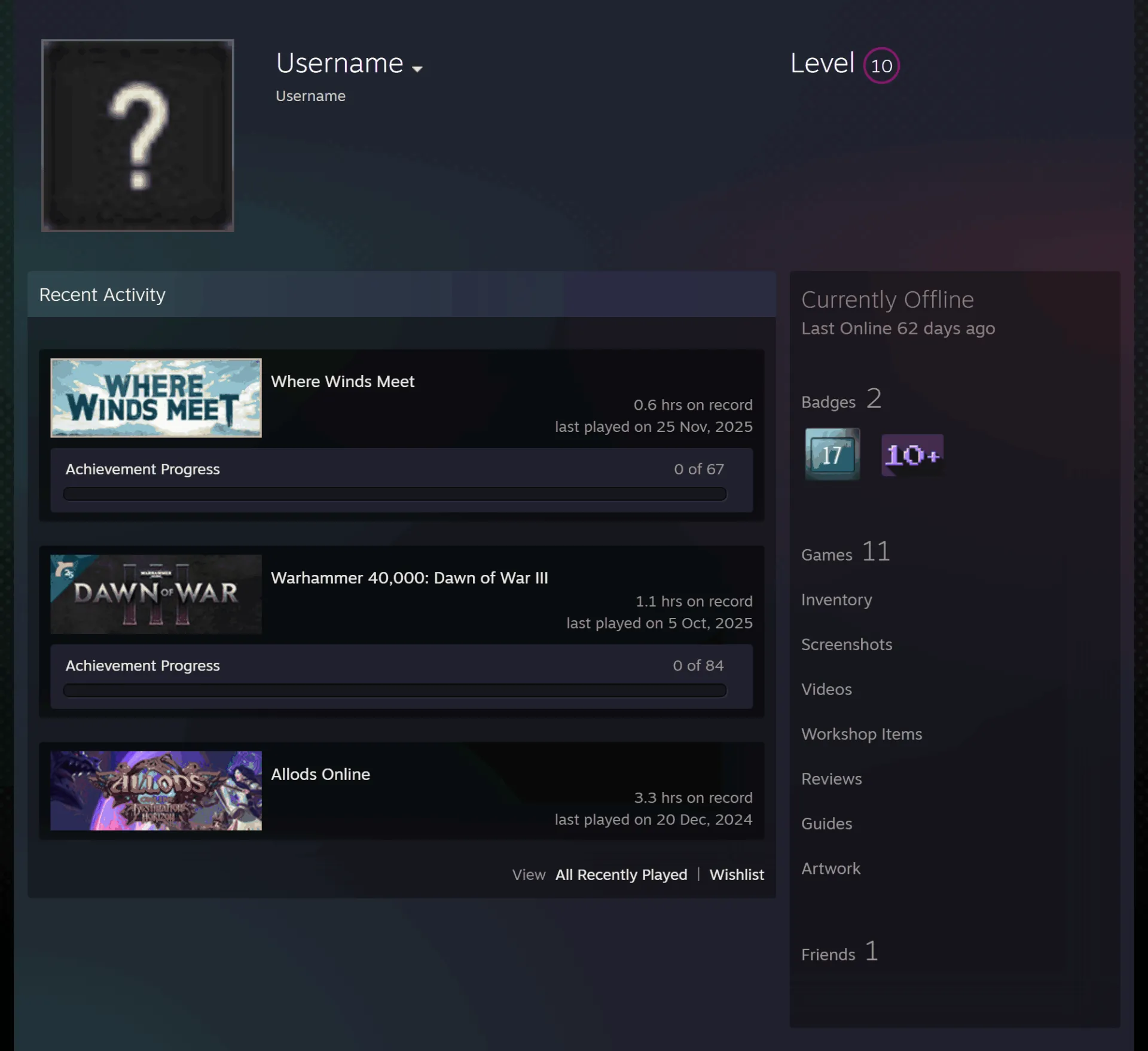Open the Badges 2 section
Image resolution: width=1148 pixels, height=1051 pixels.
(x=841, y=399)
